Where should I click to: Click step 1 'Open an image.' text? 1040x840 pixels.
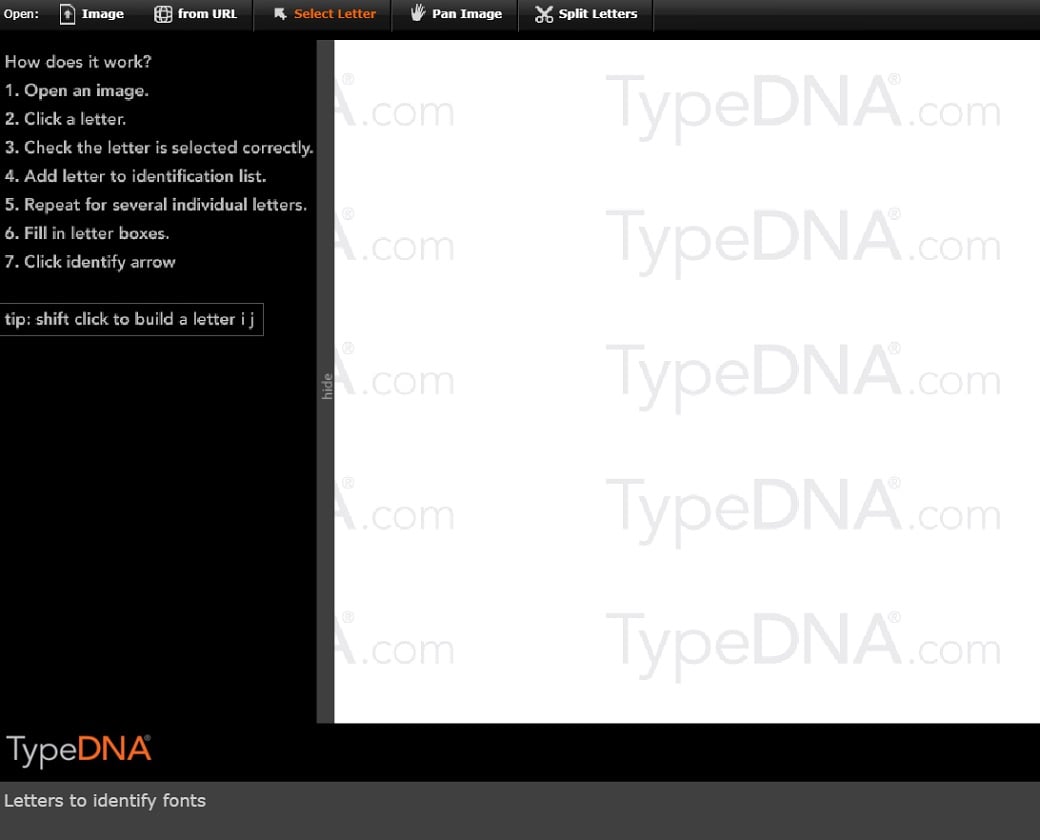point(77,90)
